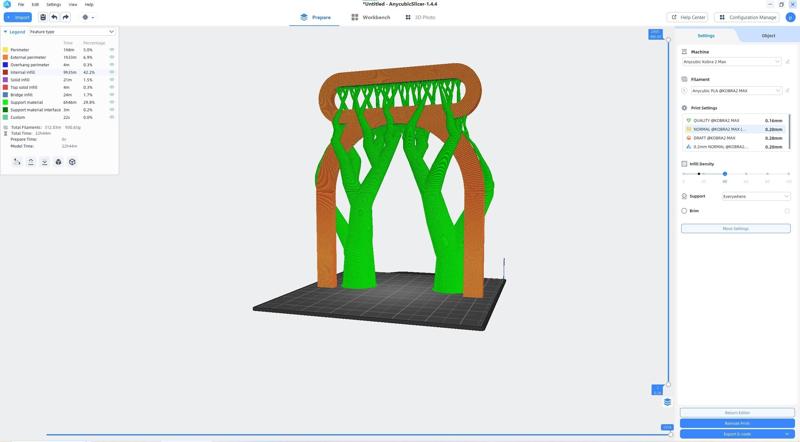Open Configuration Manage
Viewport: 800px width, 442px height.
(x=747, y=17)
